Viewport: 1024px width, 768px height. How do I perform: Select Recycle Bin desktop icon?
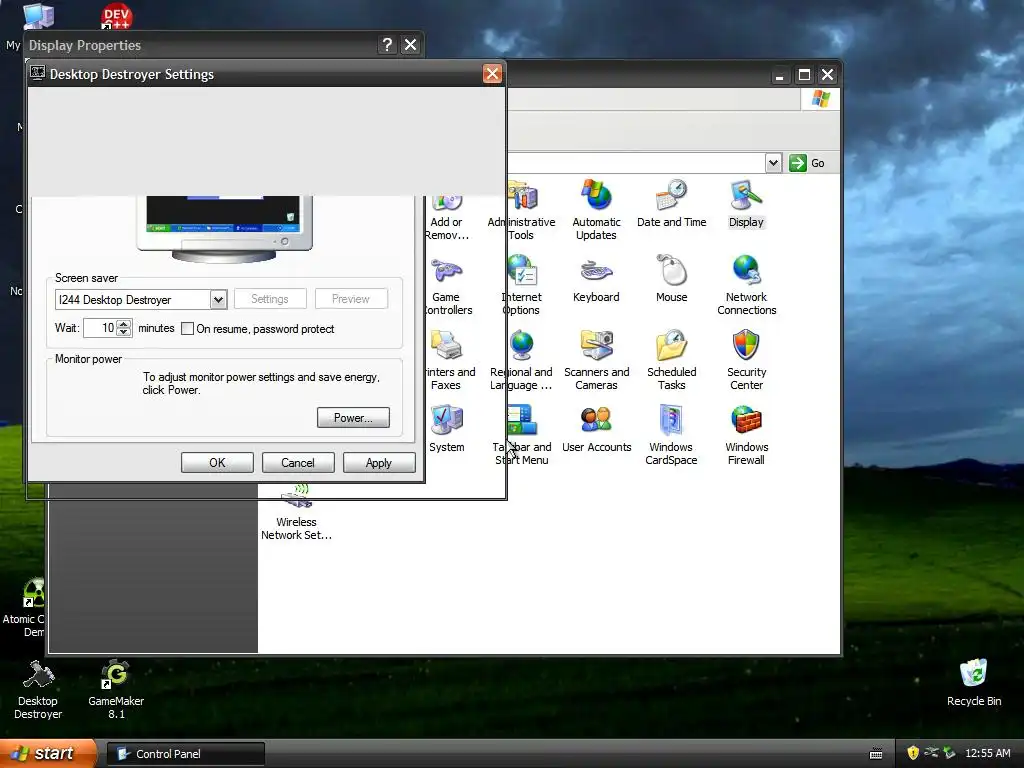(x=974, y=682)
